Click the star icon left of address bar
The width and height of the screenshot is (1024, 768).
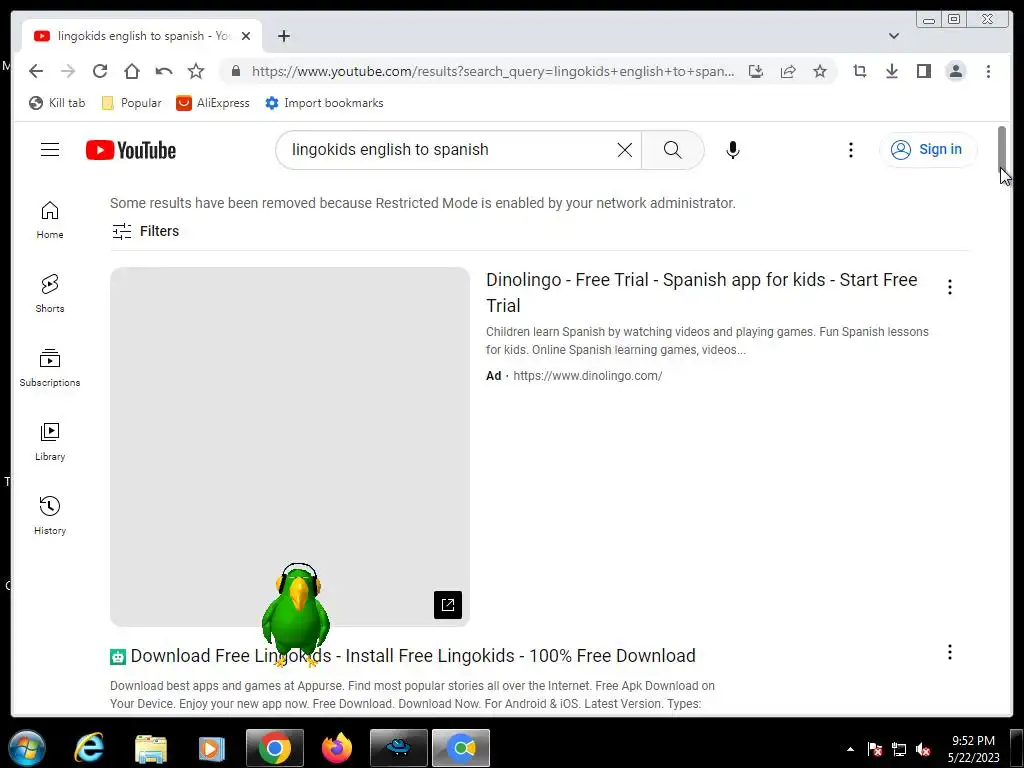click(196, 71)
